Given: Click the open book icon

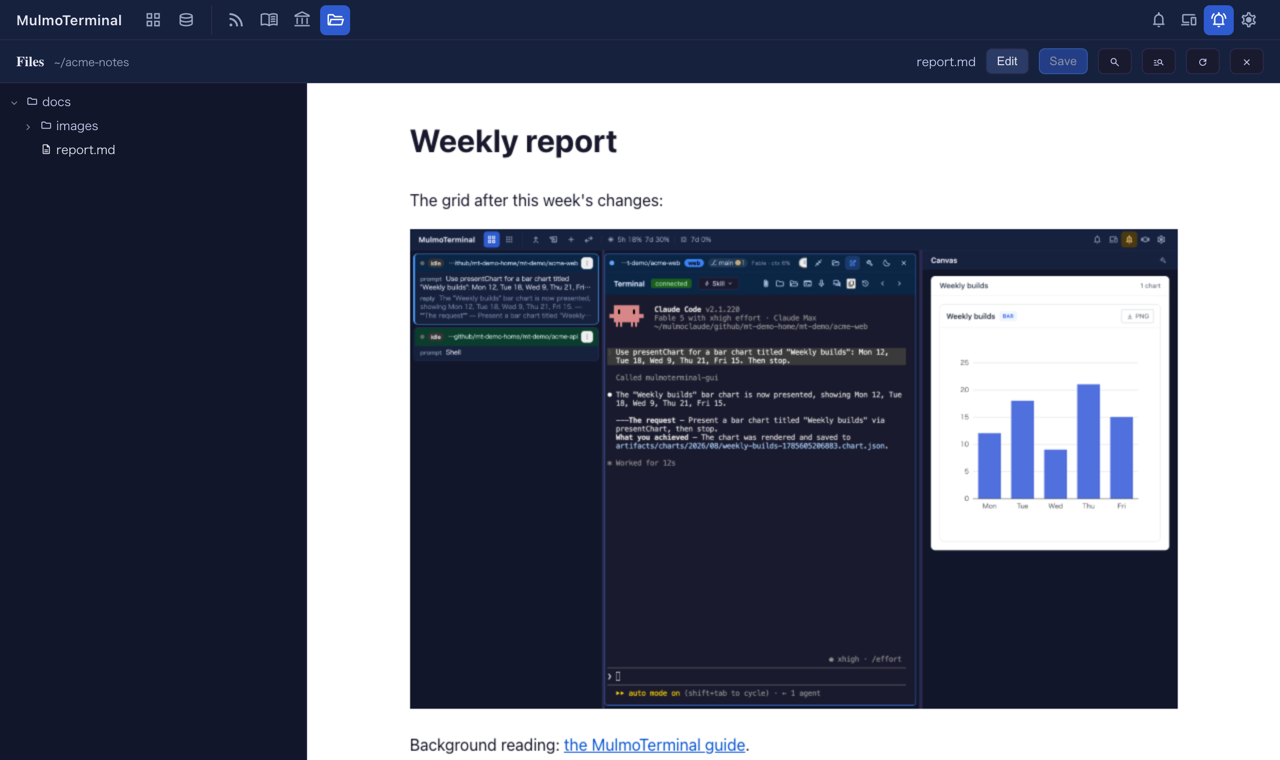Looking at the screenshot, I should [x=269, y=20].
